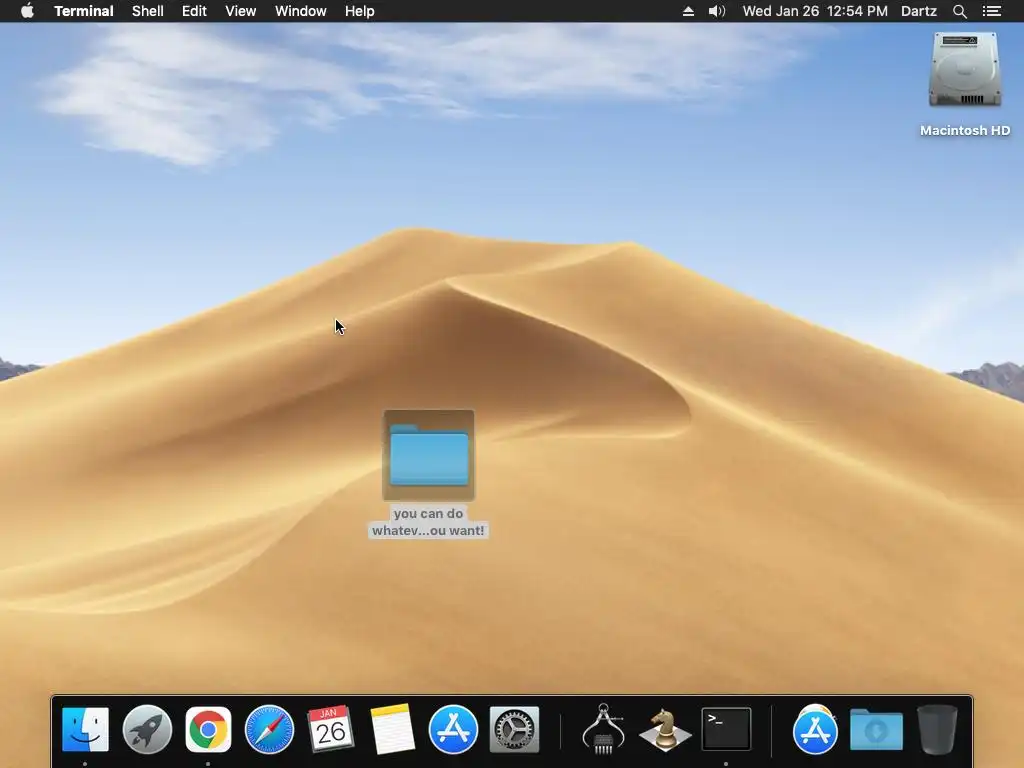Open Spotlight search magnifier
This screenshot has height=768, width=1024.
(960, 11)
